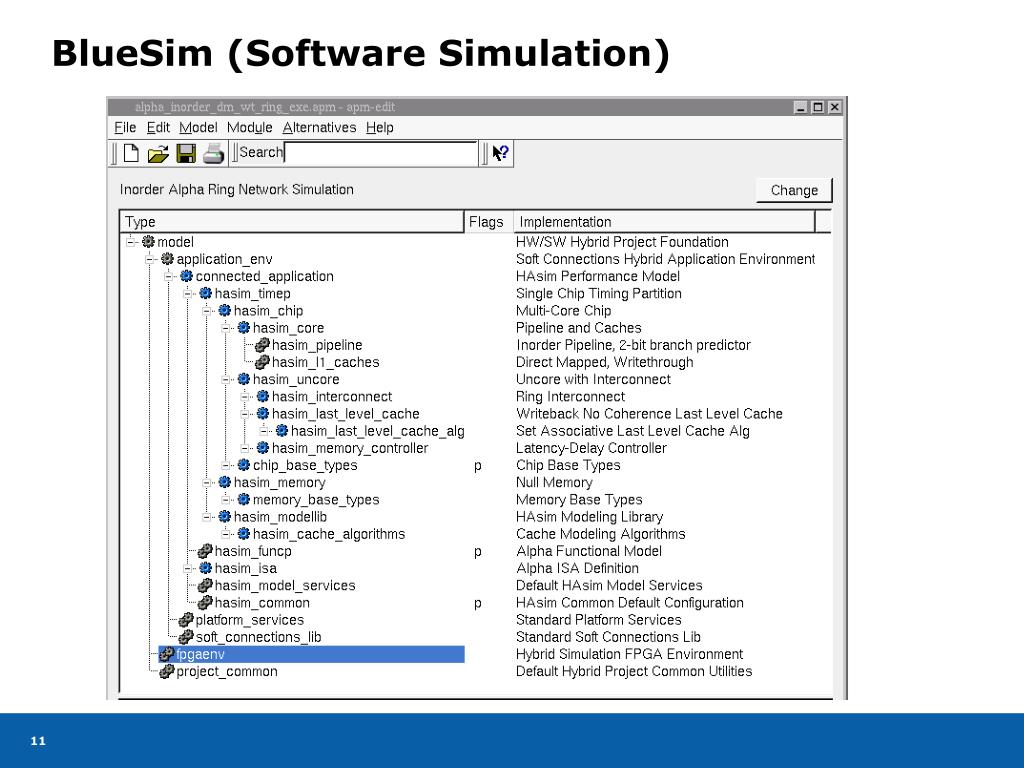This screenshot has height=768, width=1024.
Task: Click the blue gear icon of hasim_uncore
Action: point(244,379)
